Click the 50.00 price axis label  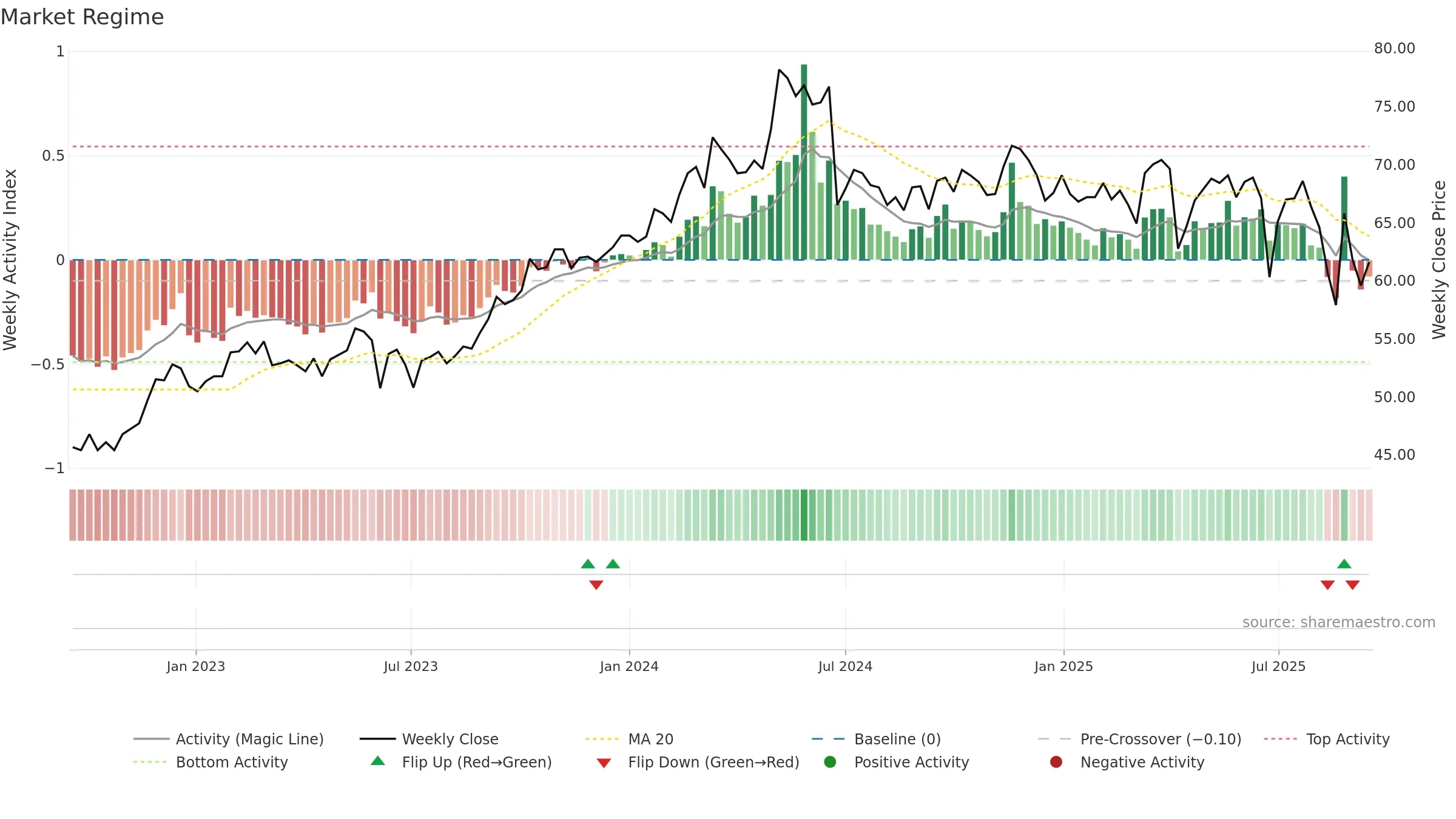[x=1394, y=397]
